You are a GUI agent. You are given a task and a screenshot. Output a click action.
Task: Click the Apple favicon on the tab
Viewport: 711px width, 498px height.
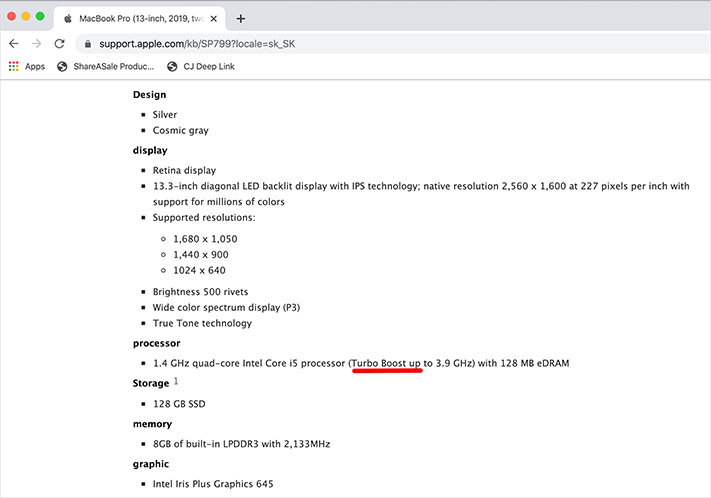[68, 18]
